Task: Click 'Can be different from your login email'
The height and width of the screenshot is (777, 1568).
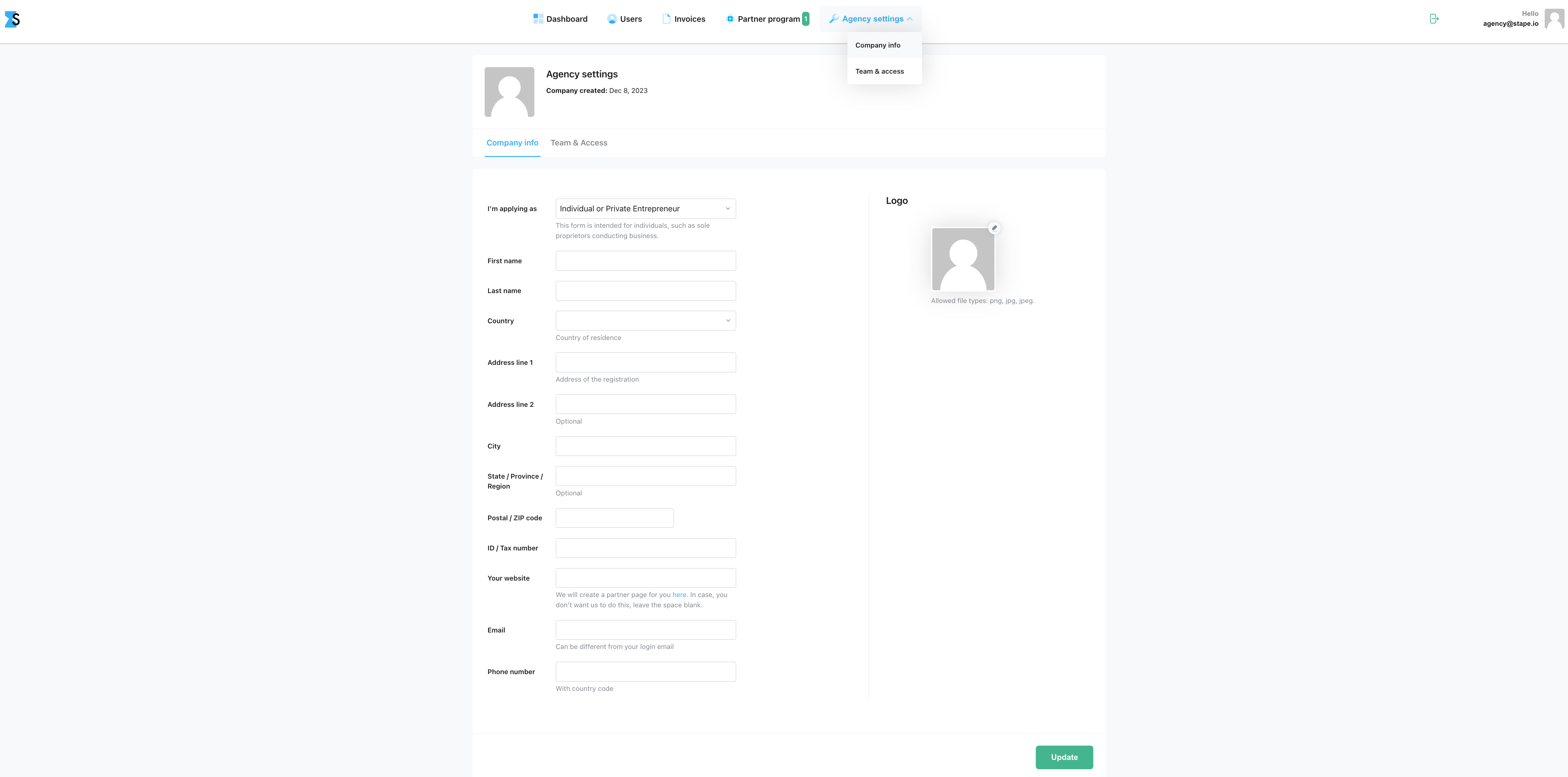Action: pos(614,647)
